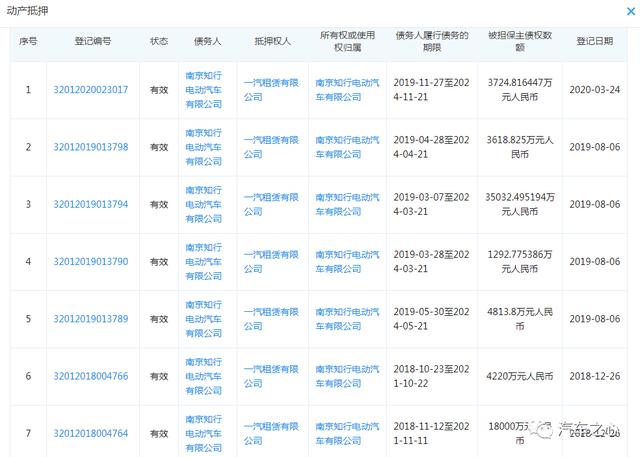Image resolution: width=640 pixels, height=457 pixels.
Task: Select amount 1292.775386万元人民币
Action: (x=520, y=262)
